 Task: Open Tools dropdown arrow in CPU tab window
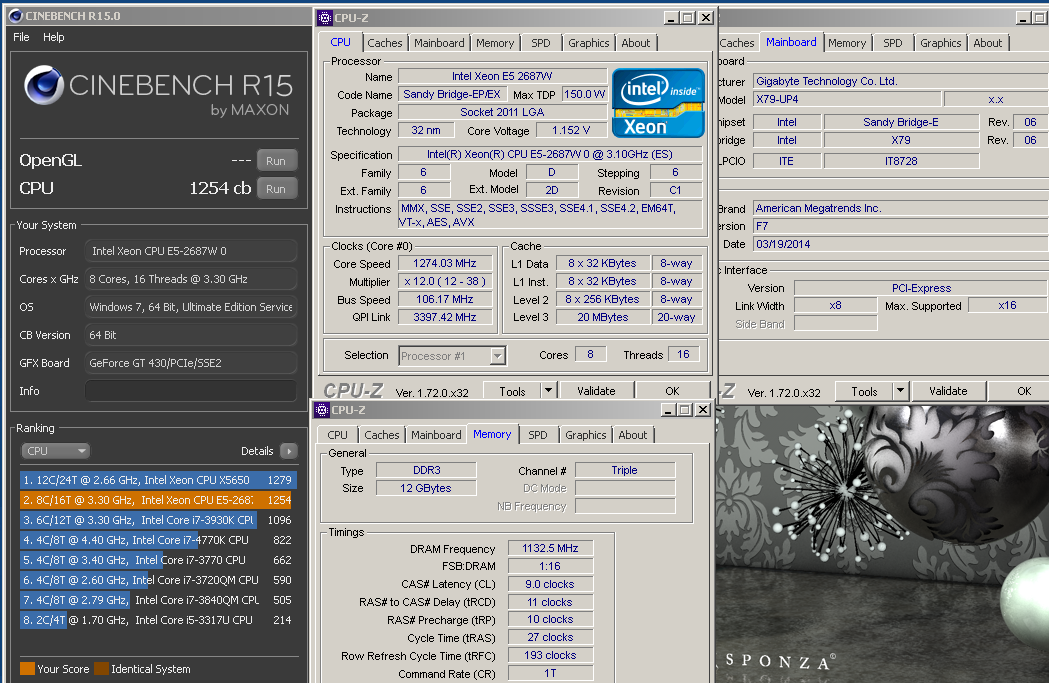(548, 391)
